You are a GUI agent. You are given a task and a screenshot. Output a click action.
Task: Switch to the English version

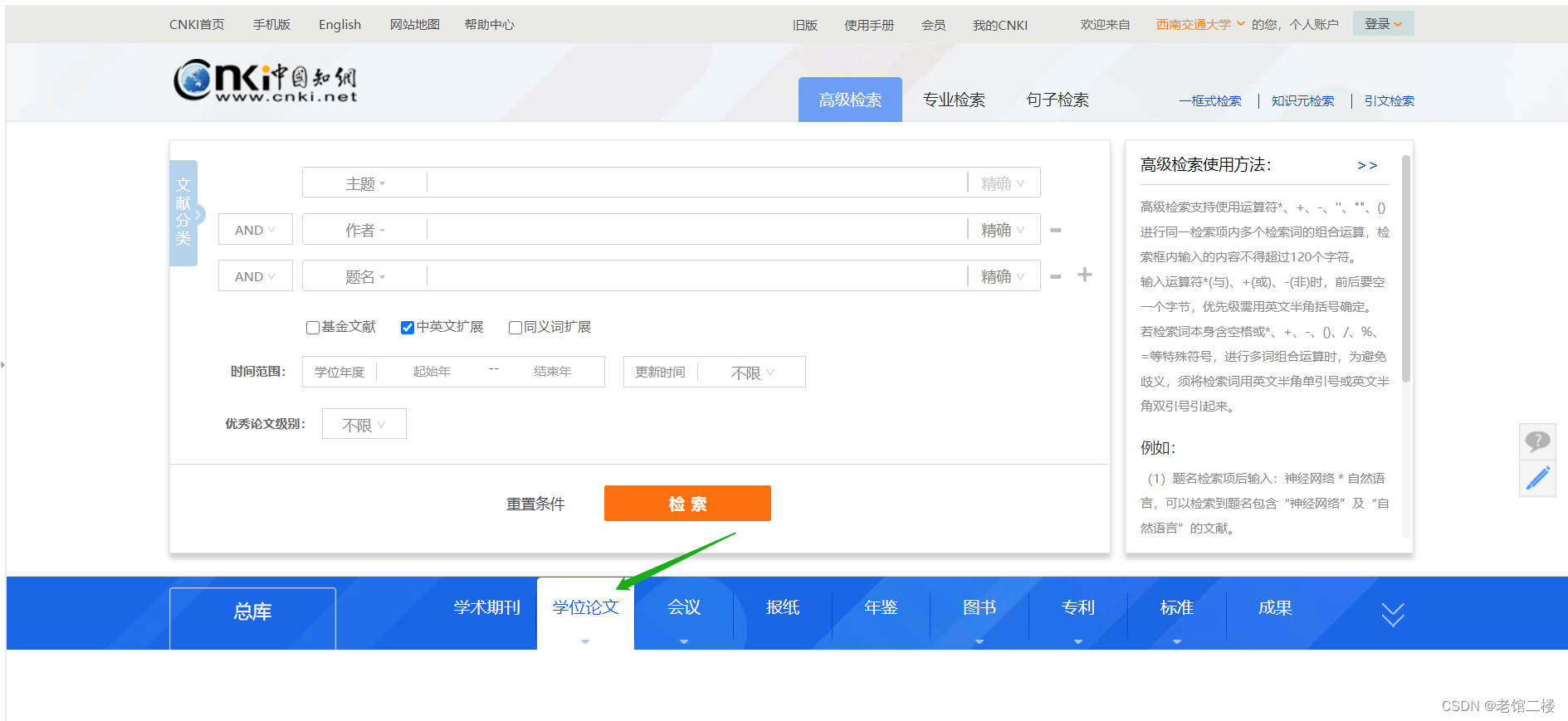point(340,24)
